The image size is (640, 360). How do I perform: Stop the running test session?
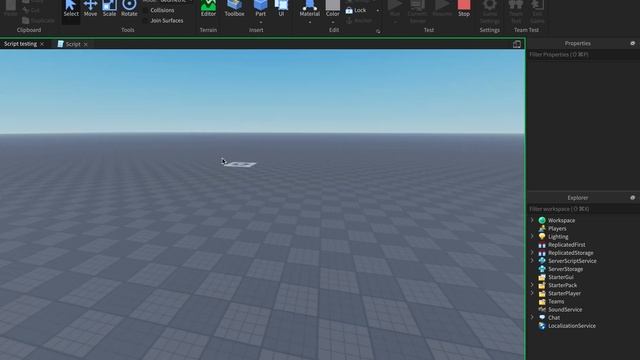[464, 8]
